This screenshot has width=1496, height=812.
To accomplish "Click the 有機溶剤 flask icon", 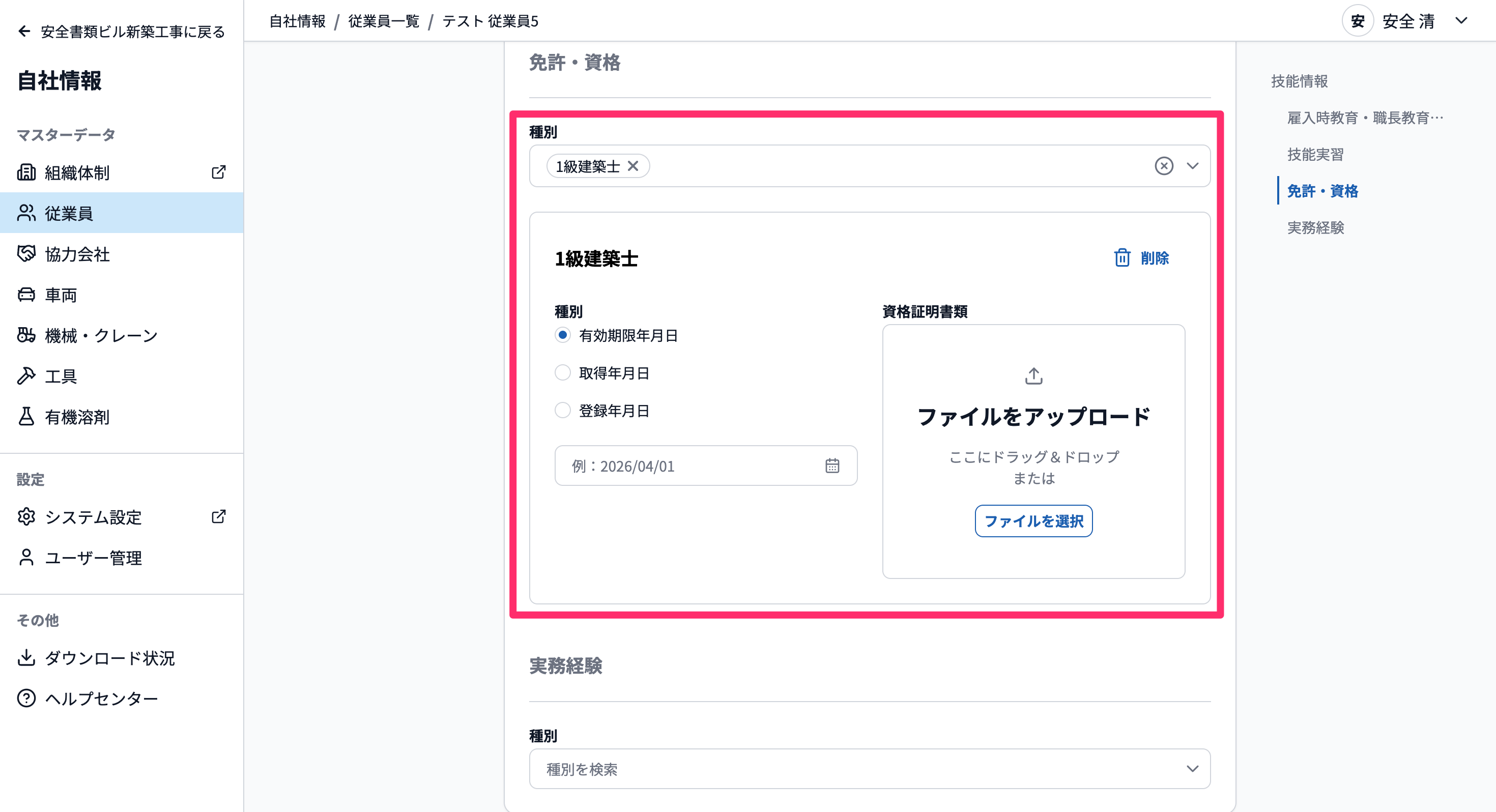I will point(26,417).
